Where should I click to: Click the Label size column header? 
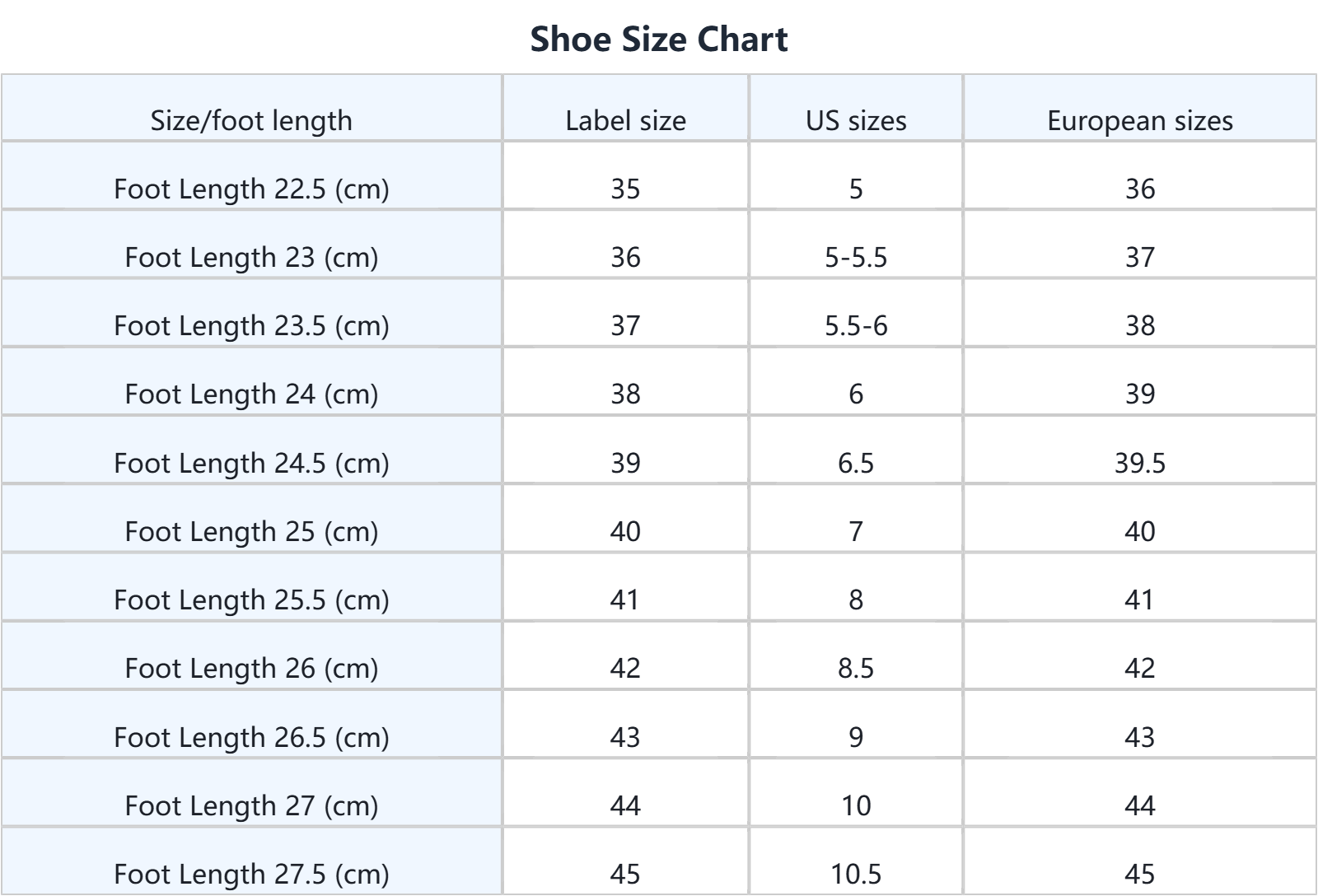625,120
